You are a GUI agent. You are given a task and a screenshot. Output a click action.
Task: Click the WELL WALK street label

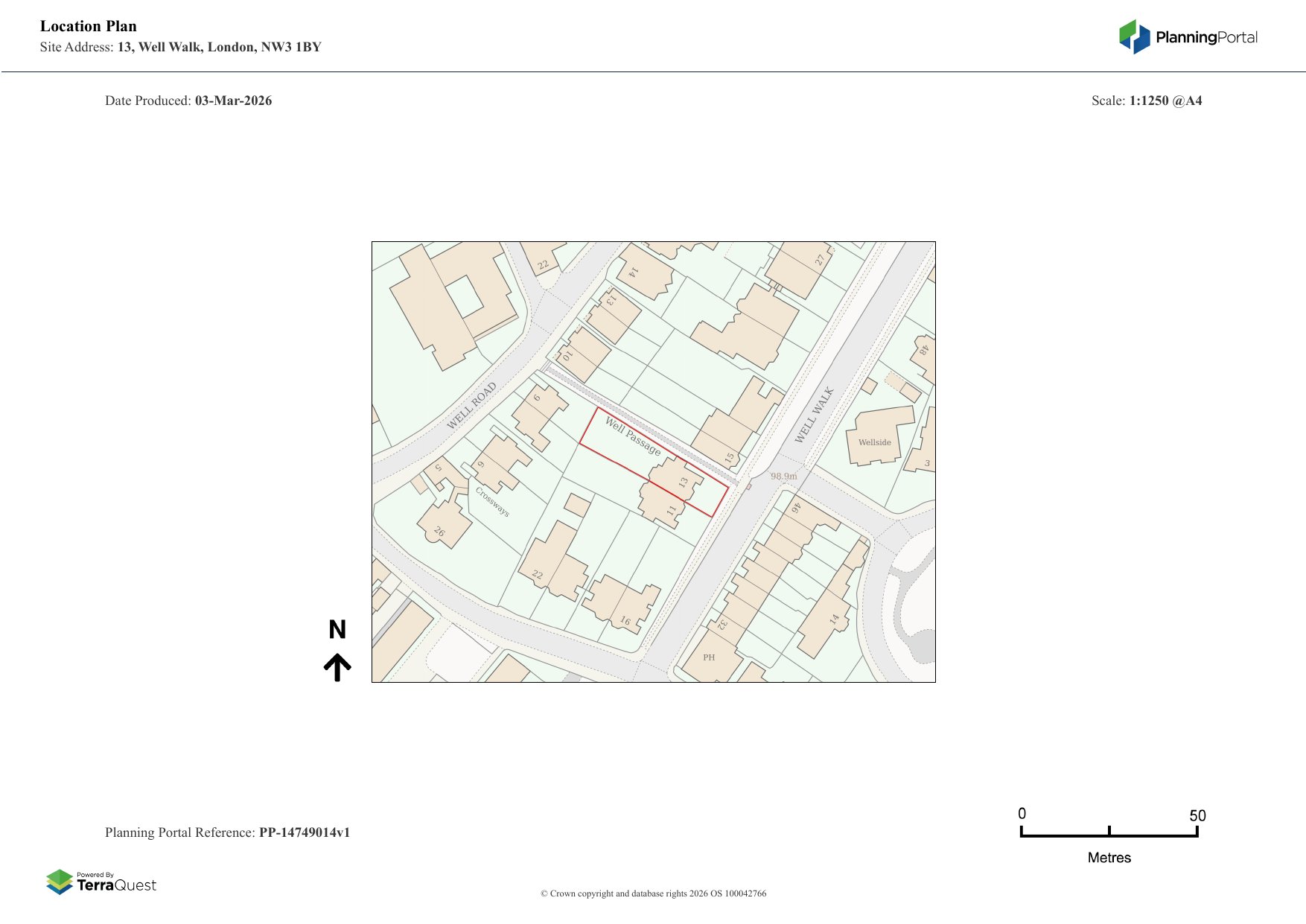point(814,415)
